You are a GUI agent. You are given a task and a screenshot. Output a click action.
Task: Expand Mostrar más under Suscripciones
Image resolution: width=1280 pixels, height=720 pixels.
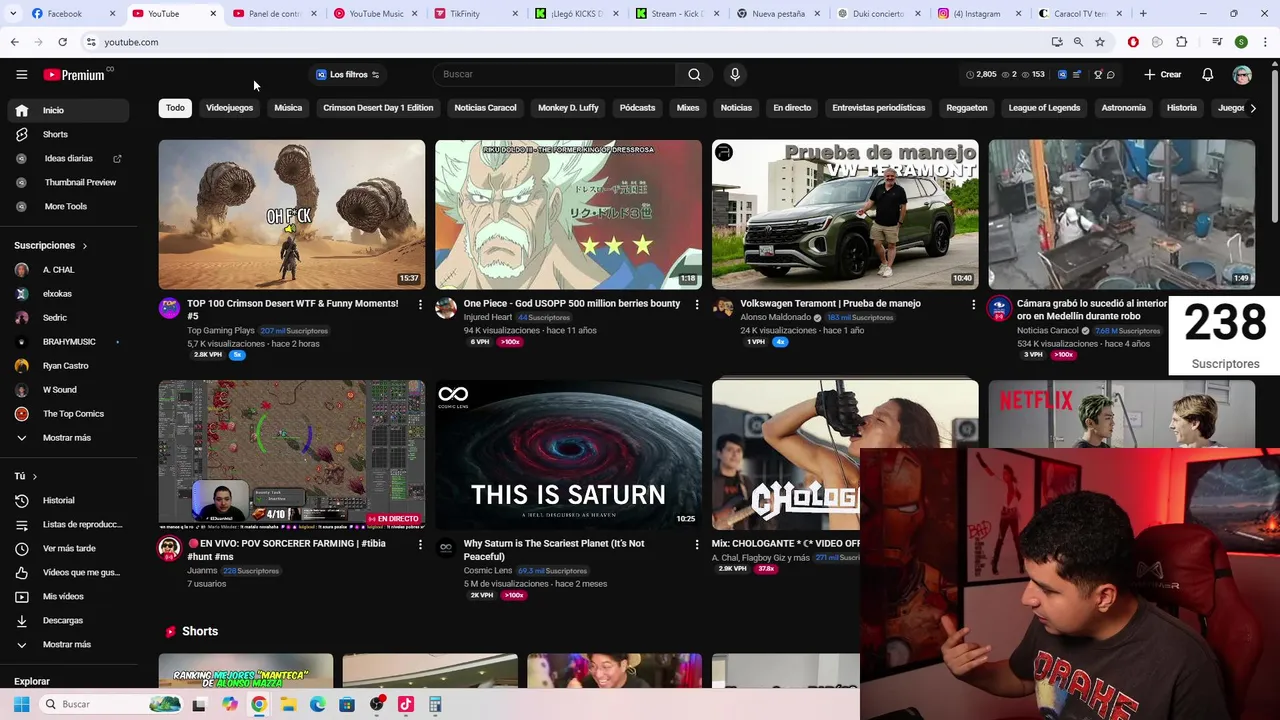68,438
